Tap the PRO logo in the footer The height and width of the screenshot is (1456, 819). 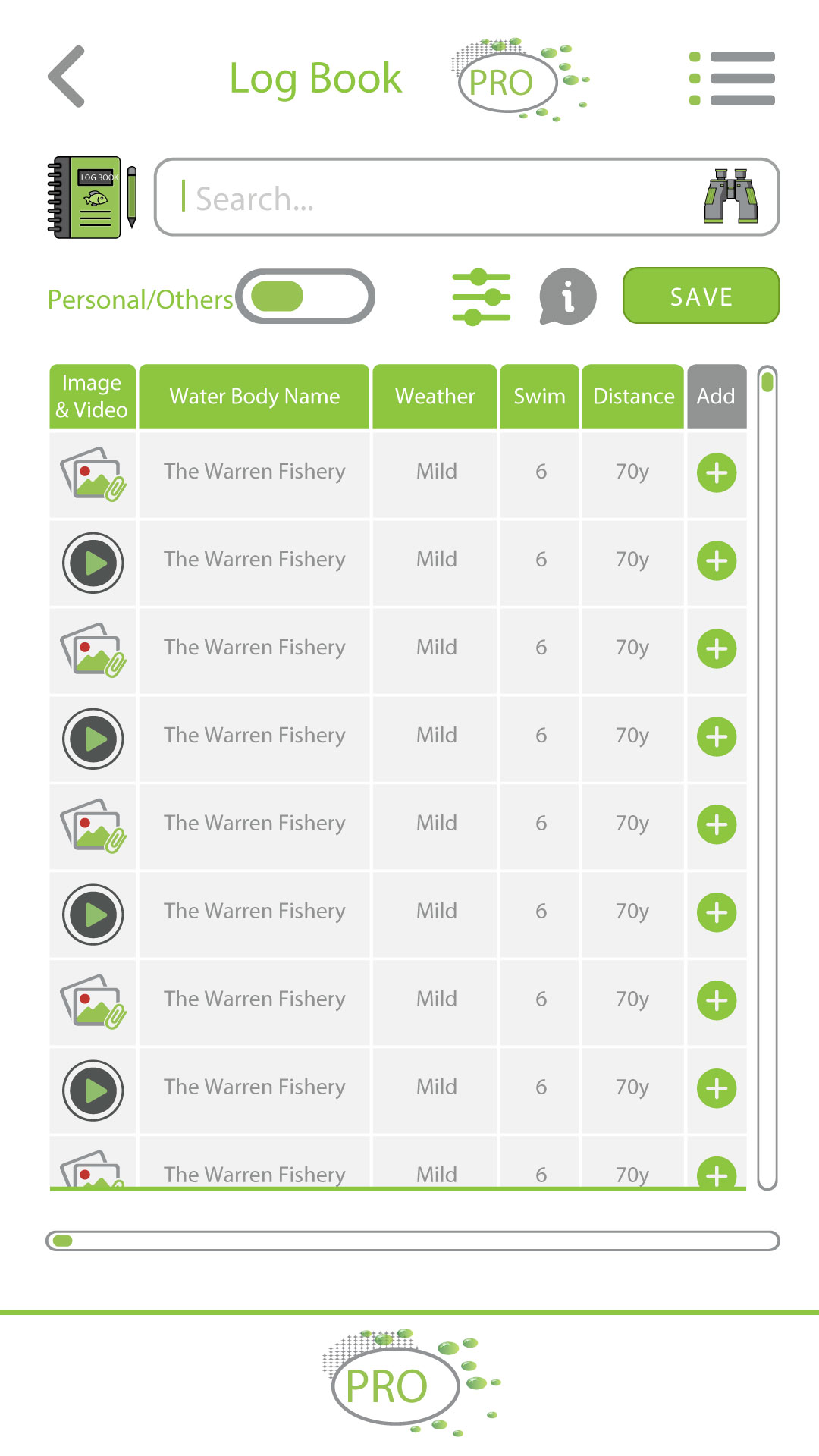396,1385
